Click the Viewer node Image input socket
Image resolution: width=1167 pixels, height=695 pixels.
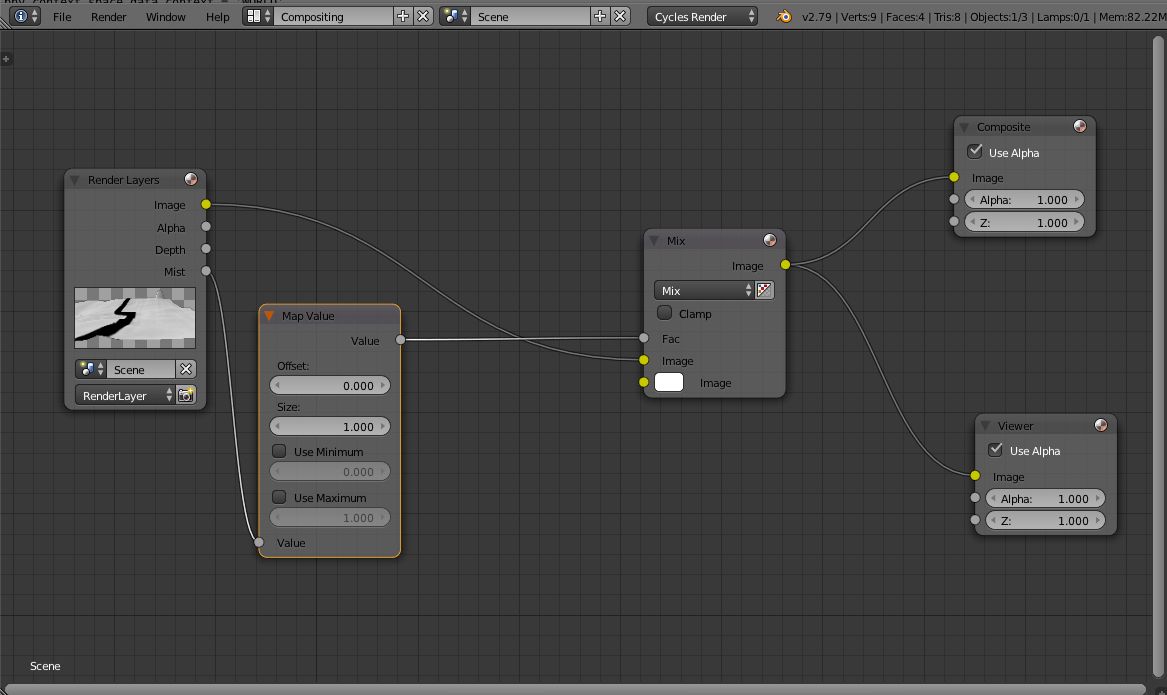pyautogui.click(x=975, y=475)
